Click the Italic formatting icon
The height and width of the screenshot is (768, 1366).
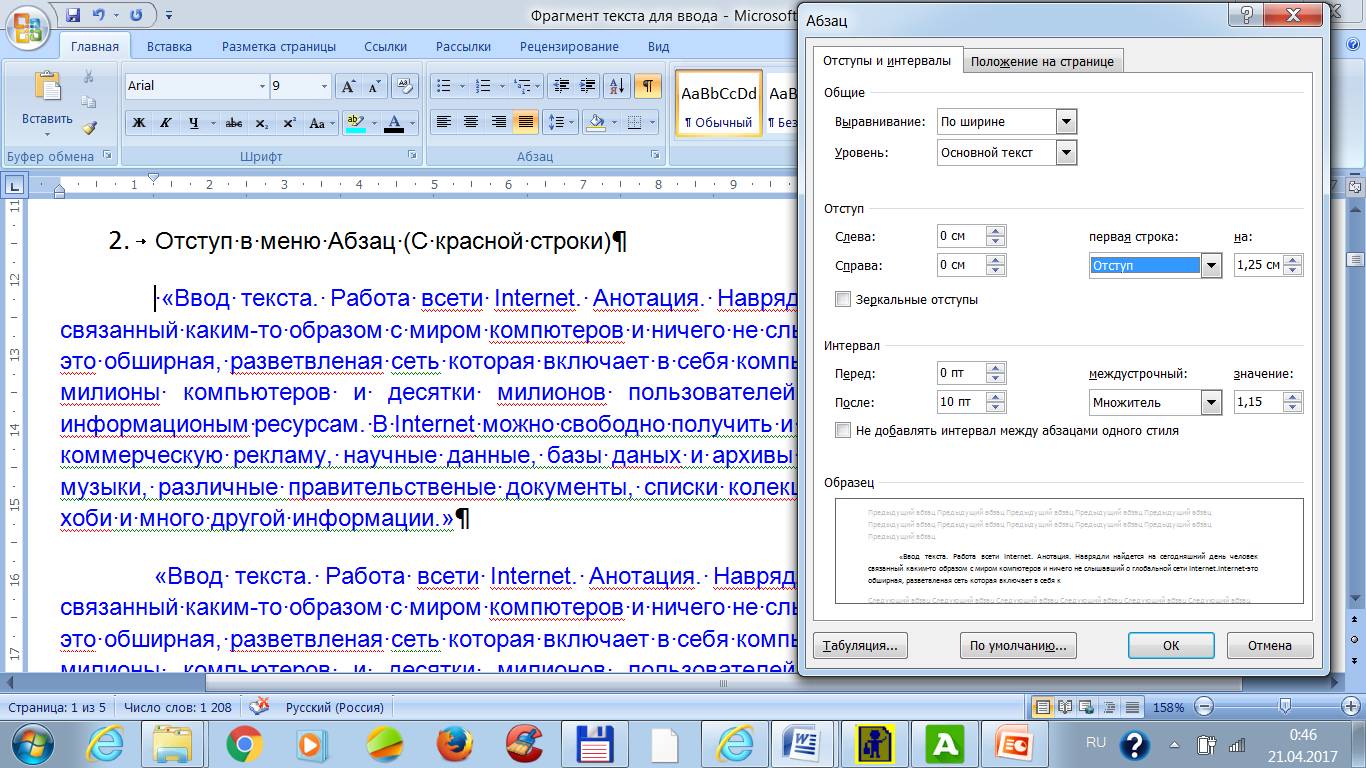pyautogui.click(x=165, y=123)
